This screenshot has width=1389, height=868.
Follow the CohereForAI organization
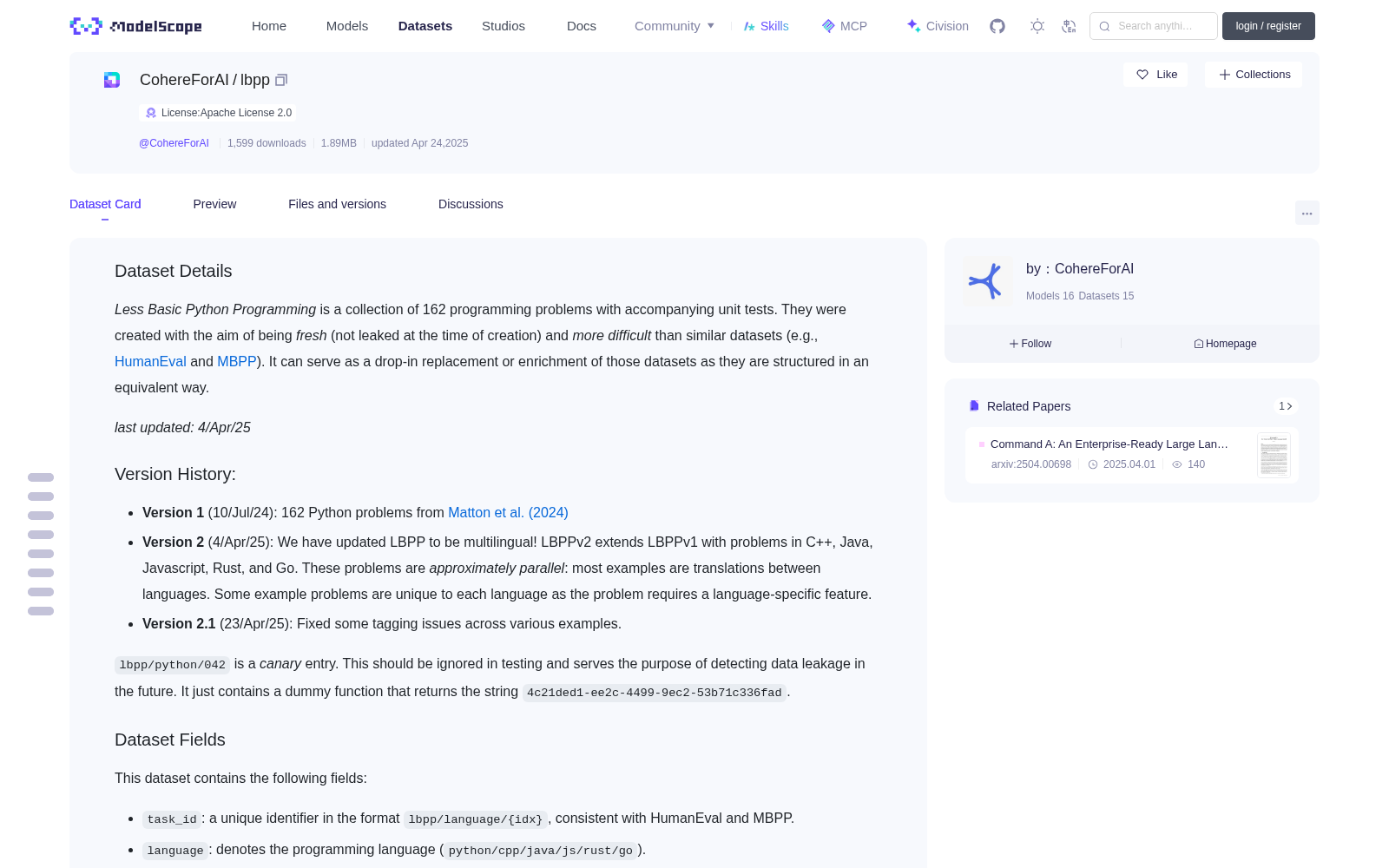coord(1030,344)
